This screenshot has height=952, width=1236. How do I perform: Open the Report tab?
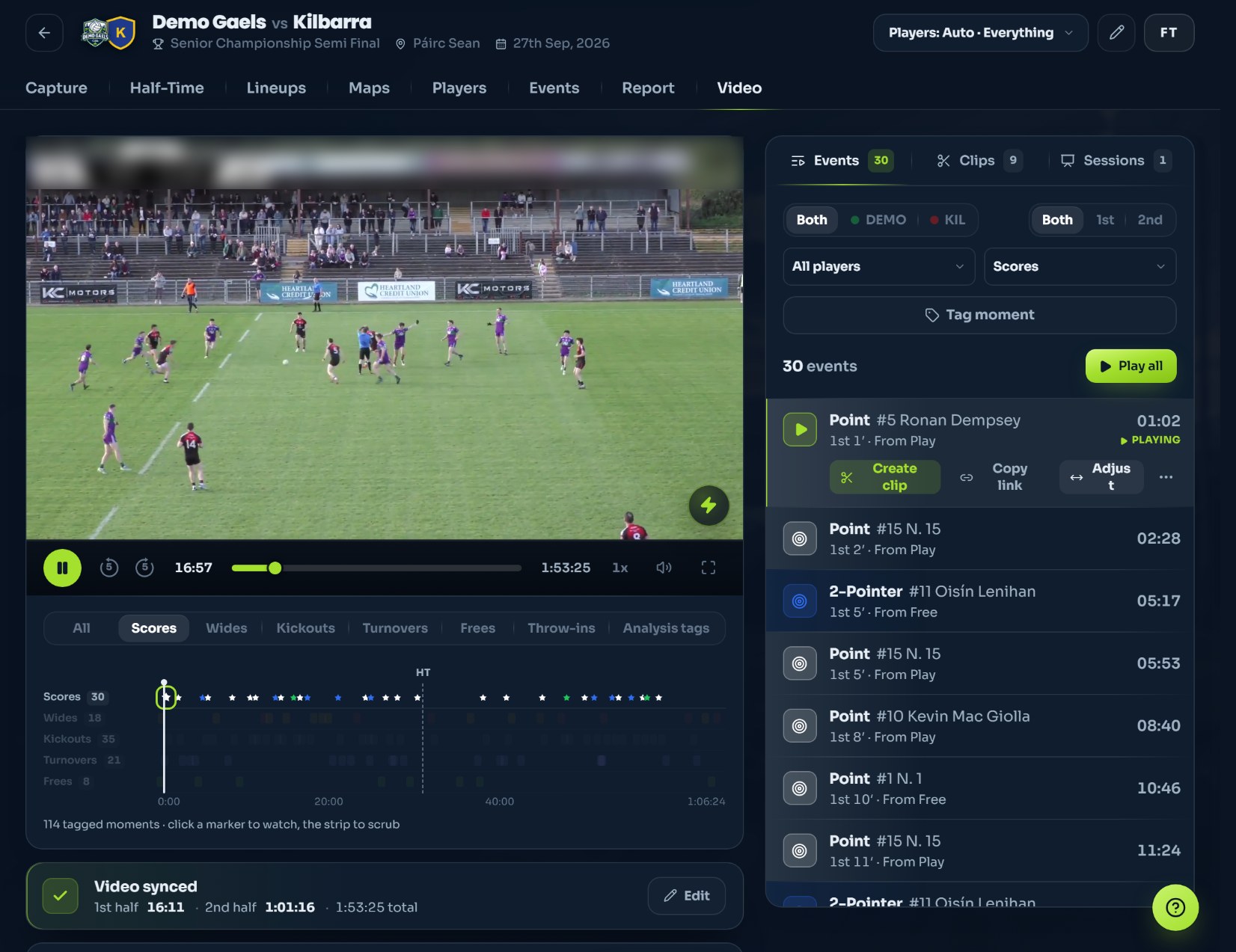point(648,88)
